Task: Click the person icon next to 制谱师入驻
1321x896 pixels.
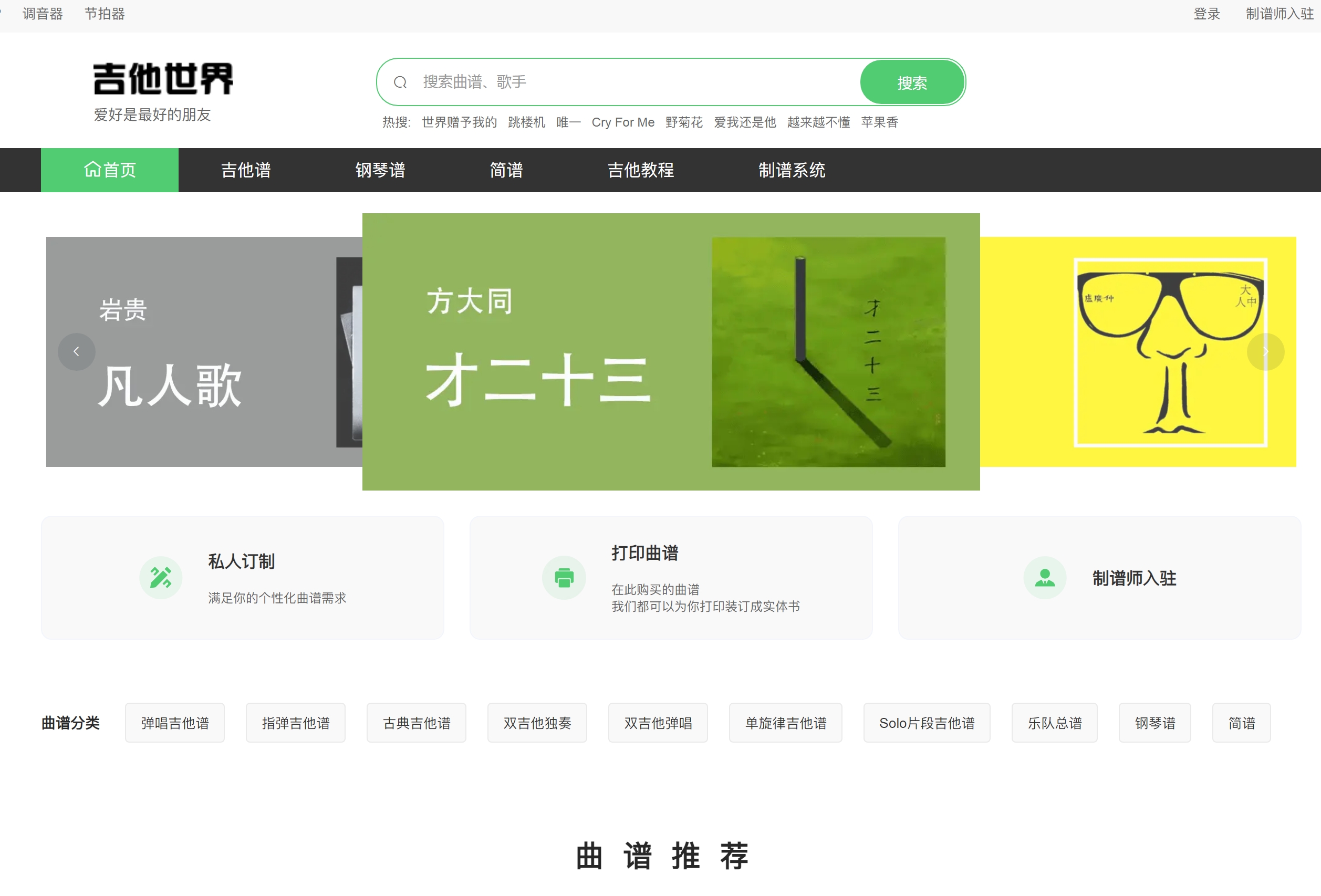Action: tap(1045, 578)
